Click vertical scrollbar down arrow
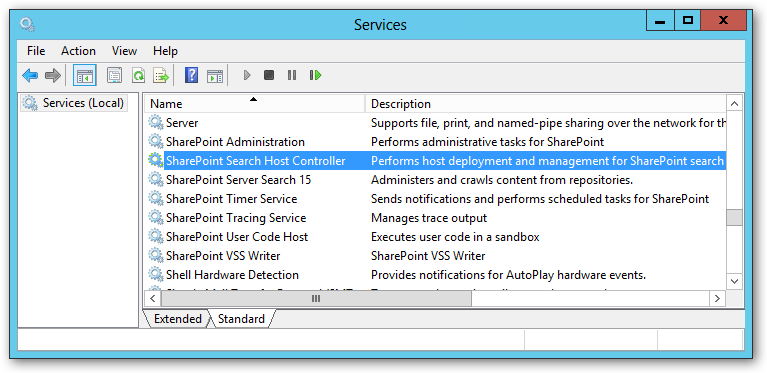 (734, 281)
